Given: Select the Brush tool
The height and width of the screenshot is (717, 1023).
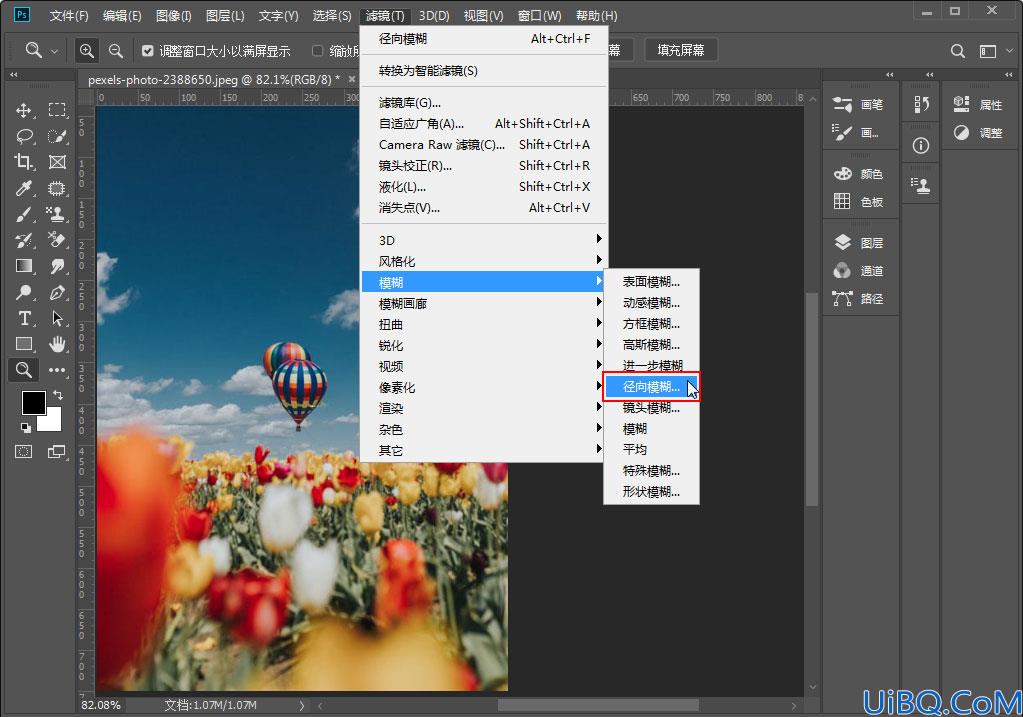Looking at the screenshot, I should (x=24, y=215).
